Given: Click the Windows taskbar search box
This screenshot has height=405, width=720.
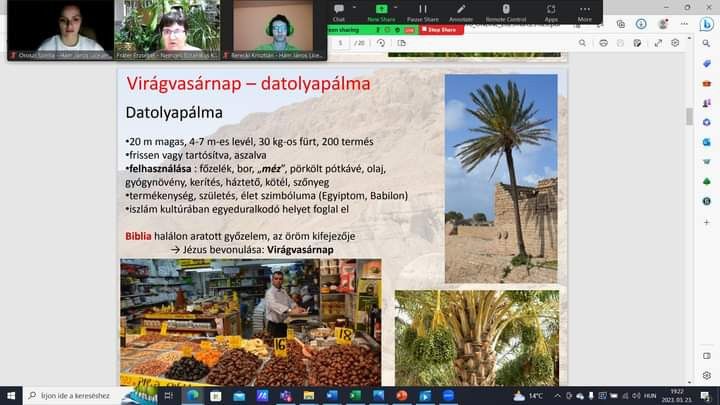Looking at the screenshot, I should click(x=95, y=395).
